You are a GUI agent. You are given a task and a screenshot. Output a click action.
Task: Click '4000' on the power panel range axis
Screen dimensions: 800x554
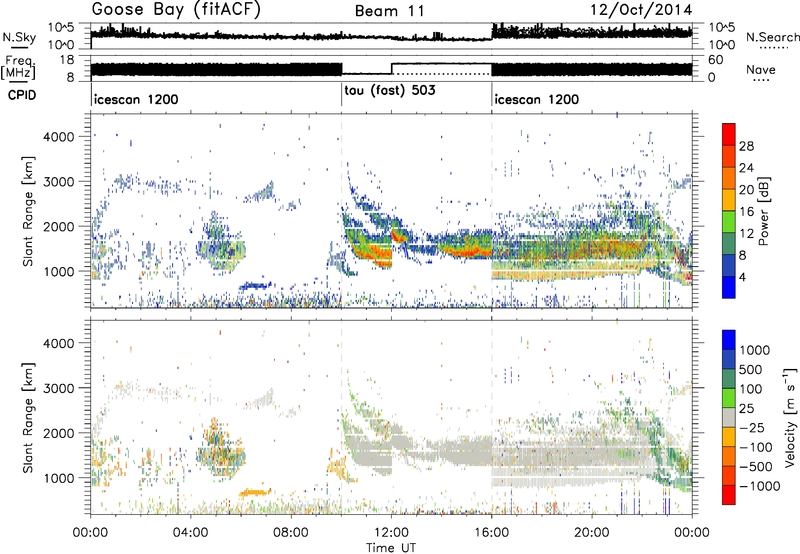tap(59, 137)
